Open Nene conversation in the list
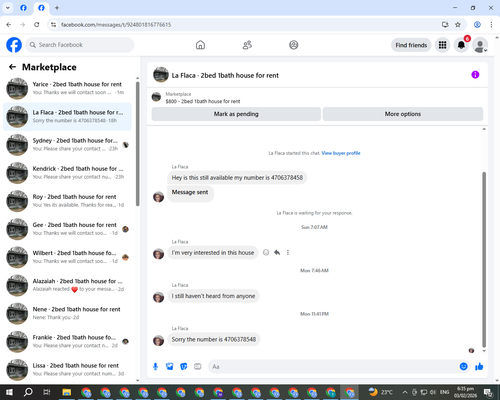Screen dimensions: 500x400 67,313
